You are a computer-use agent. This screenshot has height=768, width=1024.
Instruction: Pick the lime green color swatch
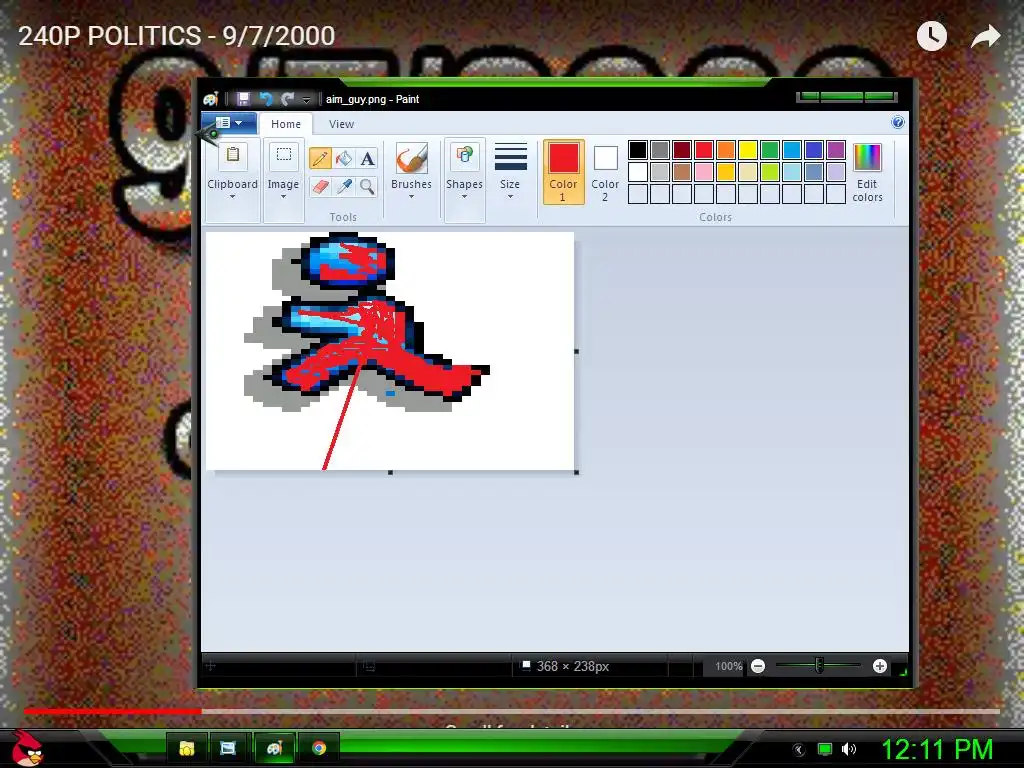tap(770, 172)
